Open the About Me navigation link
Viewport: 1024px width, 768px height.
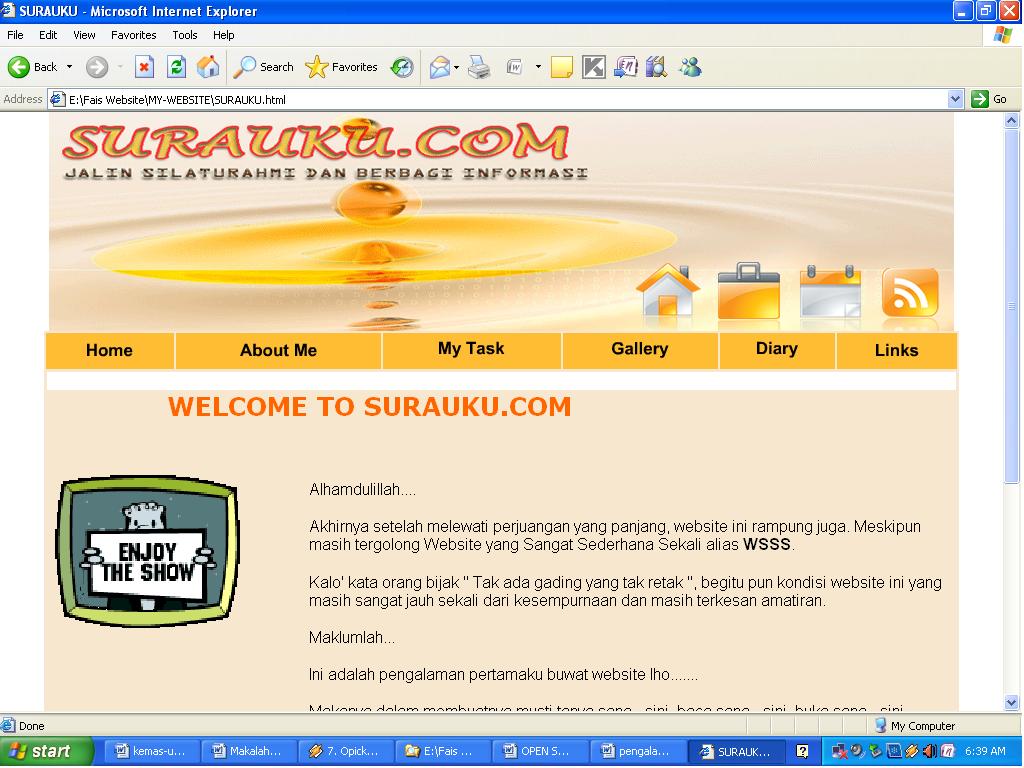click(278, 350)
